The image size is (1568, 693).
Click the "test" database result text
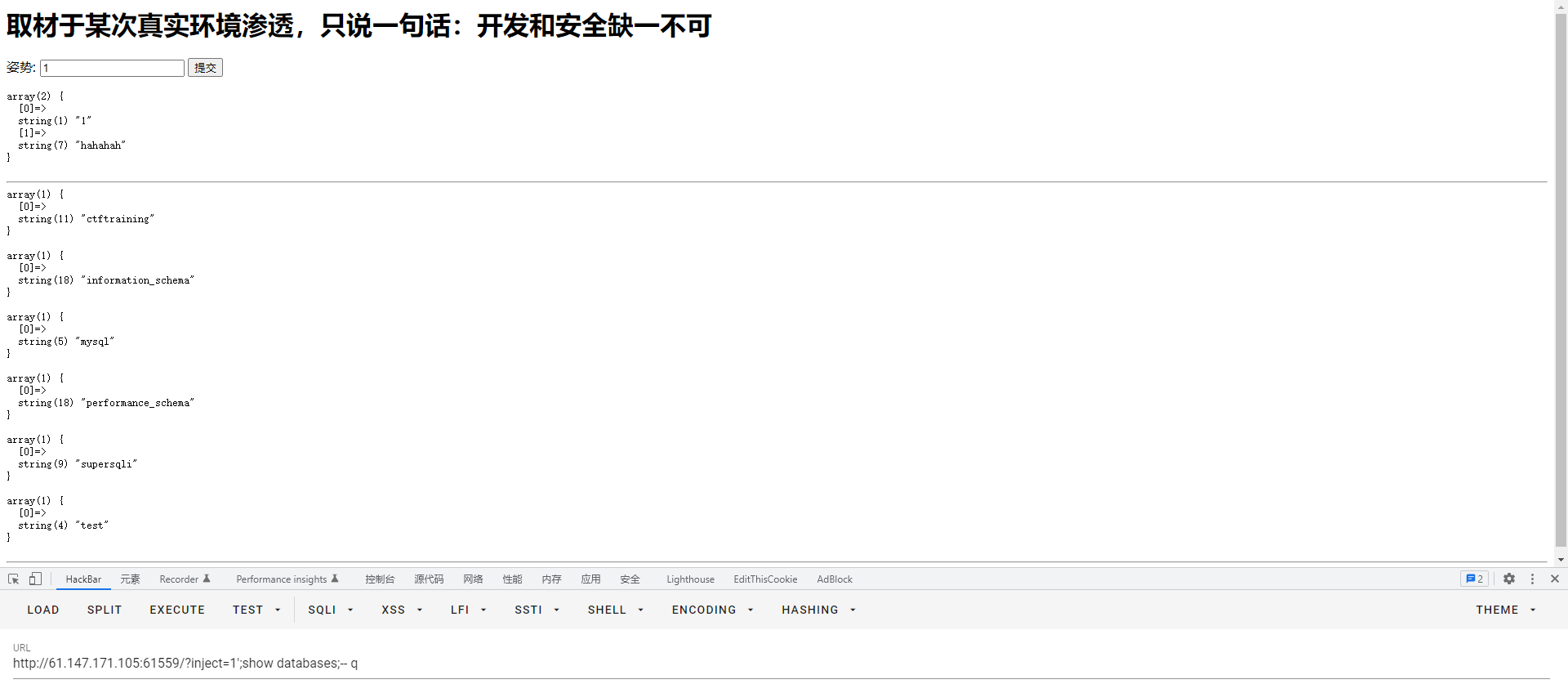pyautogui.click(x=92, y=525)
